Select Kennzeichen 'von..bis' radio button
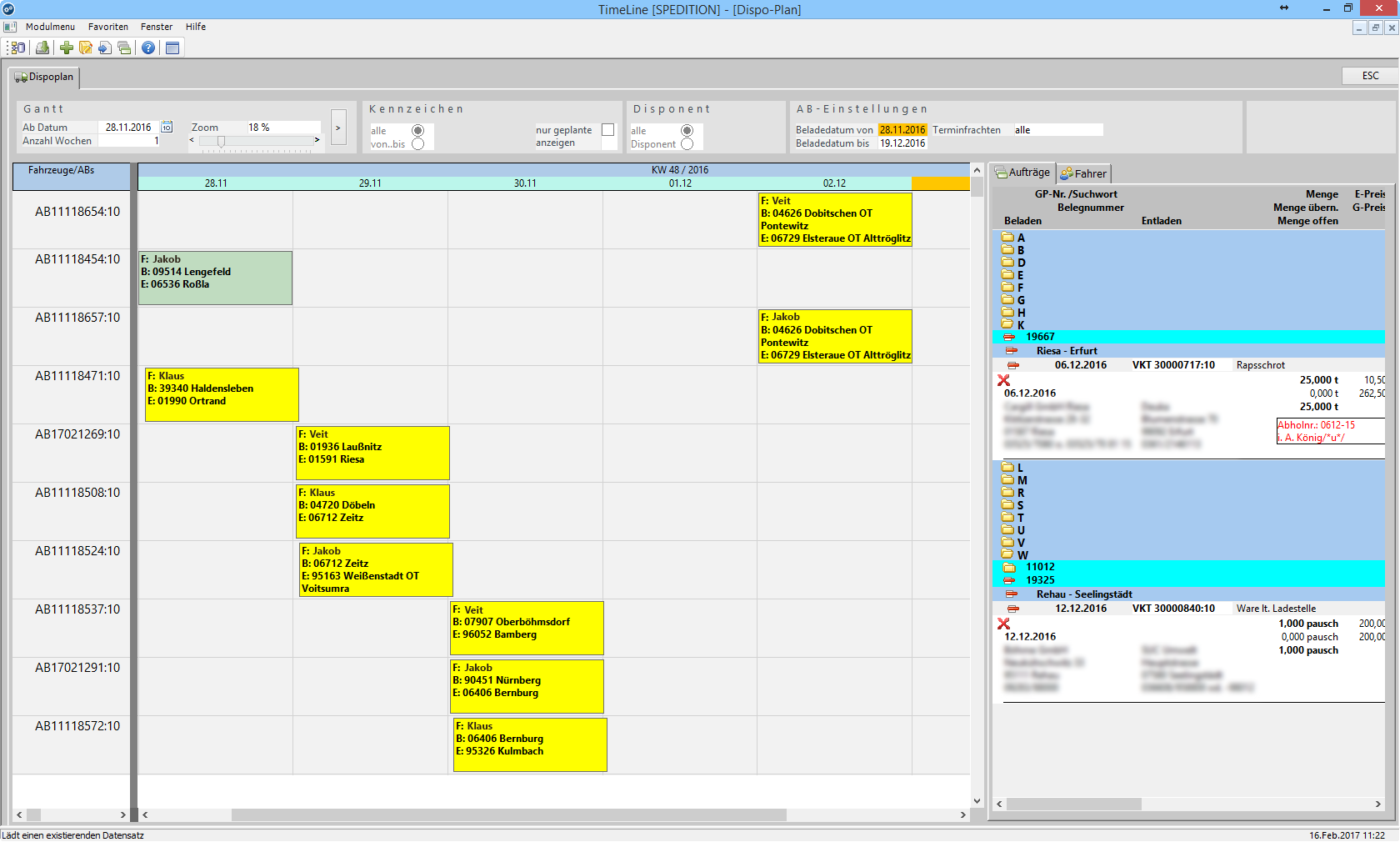1400x842 pixels. click(x=418, y=144)
